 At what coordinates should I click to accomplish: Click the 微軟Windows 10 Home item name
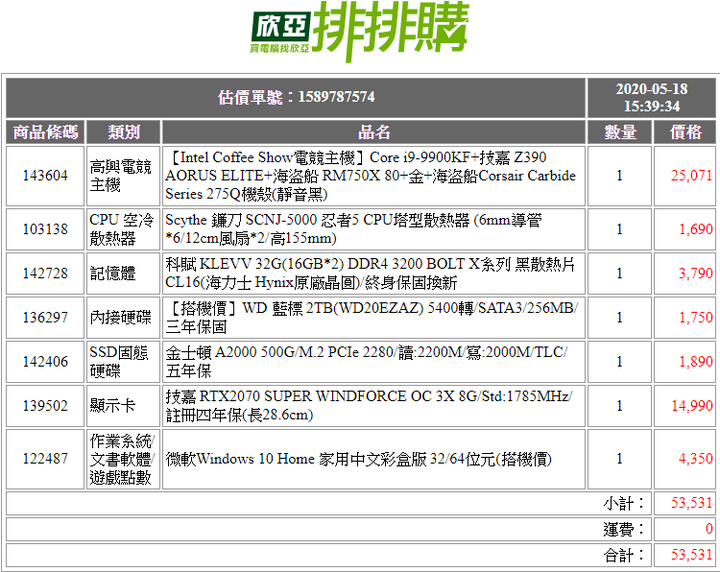point(359,459)
